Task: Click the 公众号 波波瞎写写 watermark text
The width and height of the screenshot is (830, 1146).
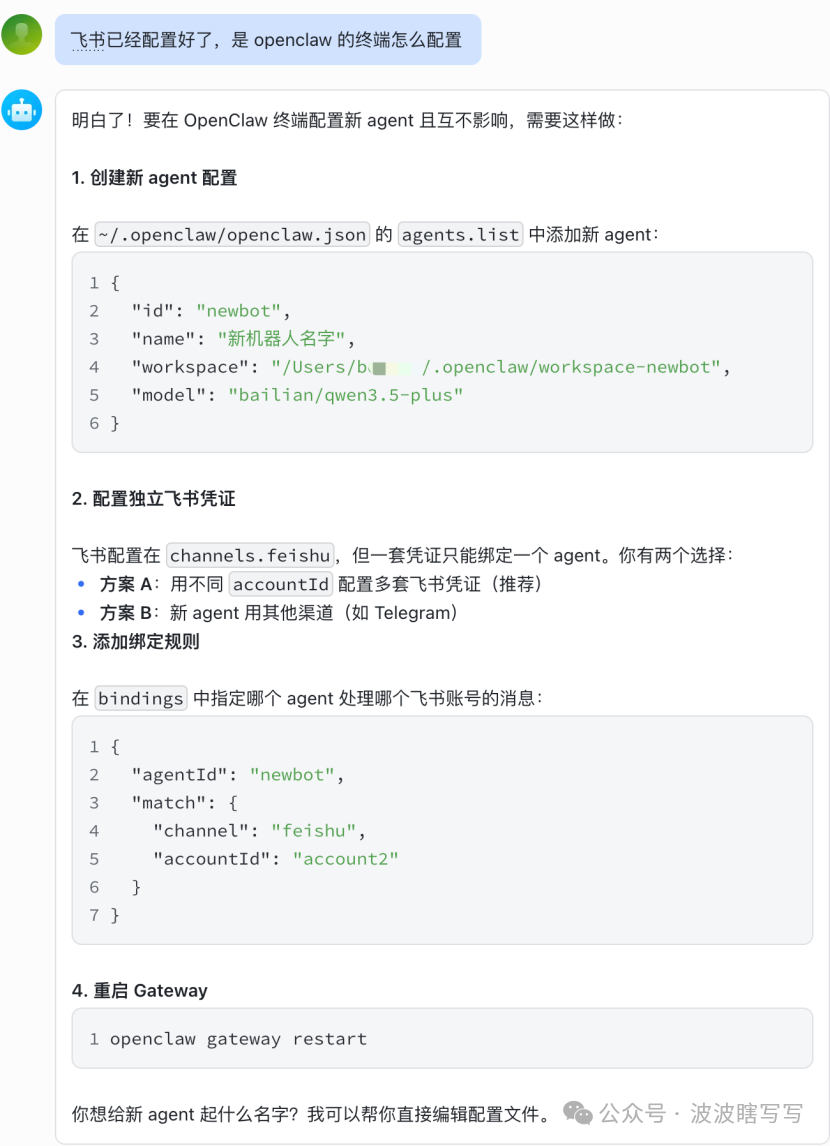Action: point(701,1113)
